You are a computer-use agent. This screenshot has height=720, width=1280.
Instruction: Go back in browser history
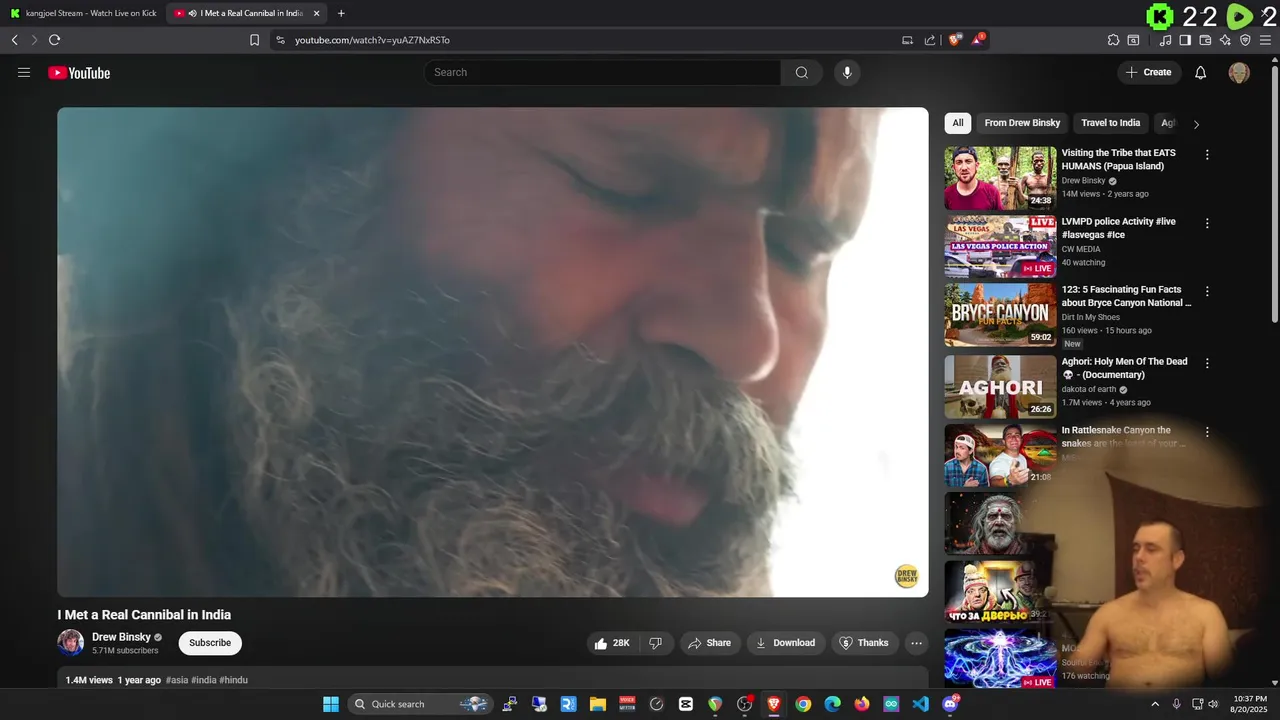(15, 40)
